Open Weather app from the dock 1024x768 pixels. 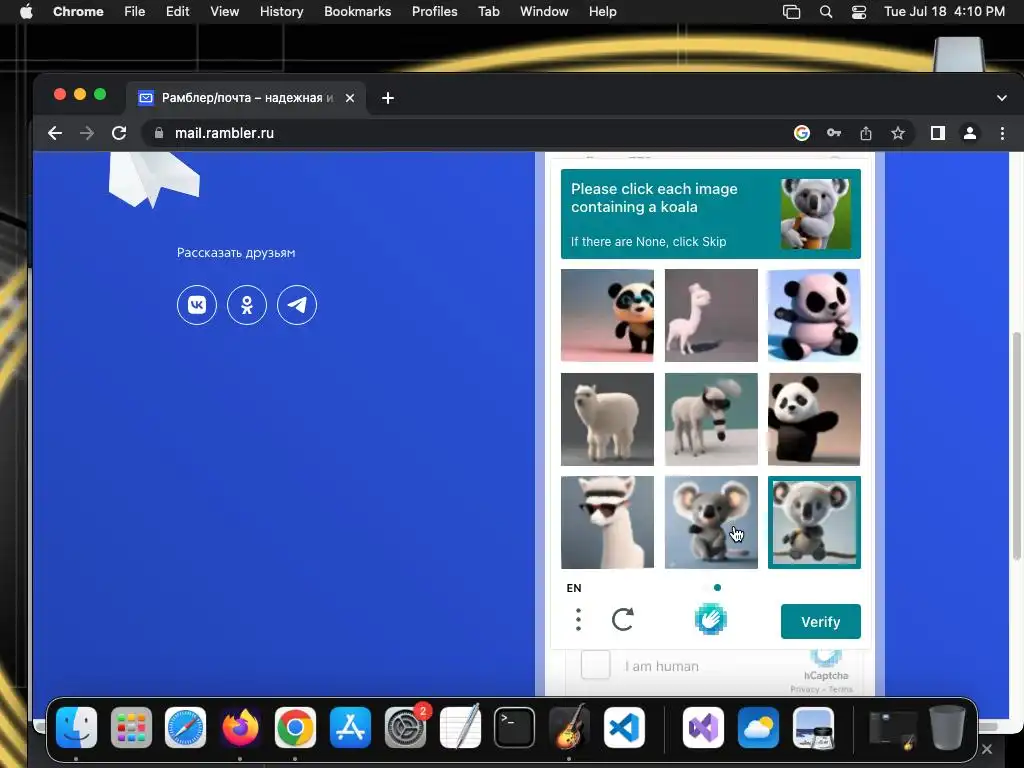758,728
